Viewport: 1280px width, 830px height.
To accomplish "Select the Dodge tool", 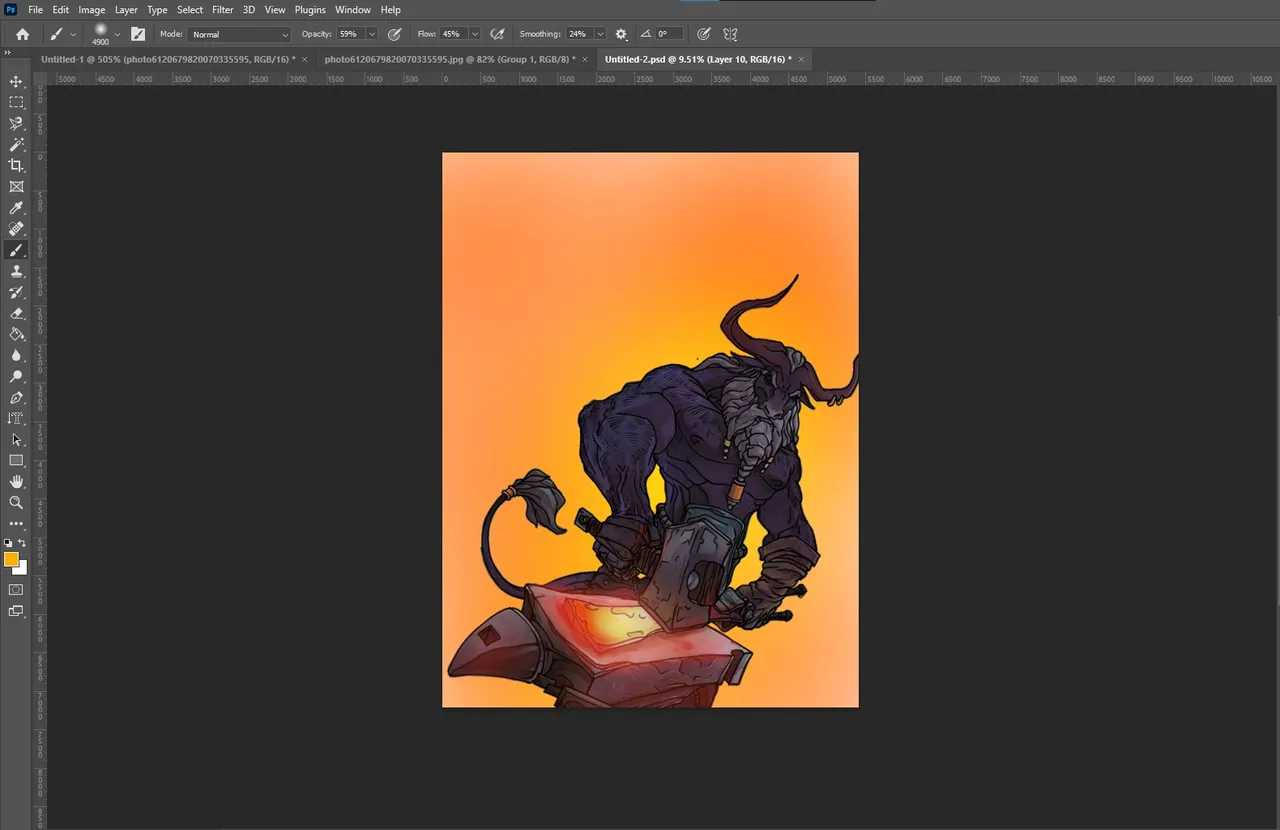I will [x=16, y=377].
